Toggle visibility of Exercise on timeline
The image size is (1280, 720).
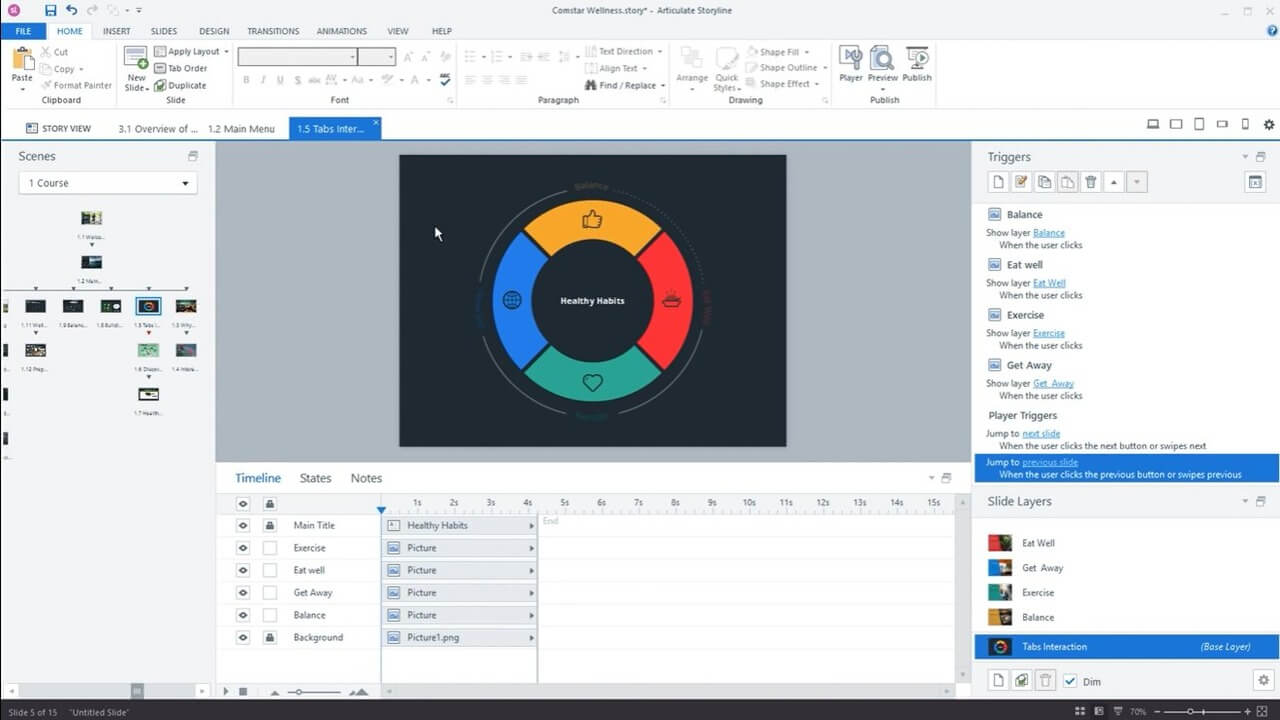(x=242, y=548)
